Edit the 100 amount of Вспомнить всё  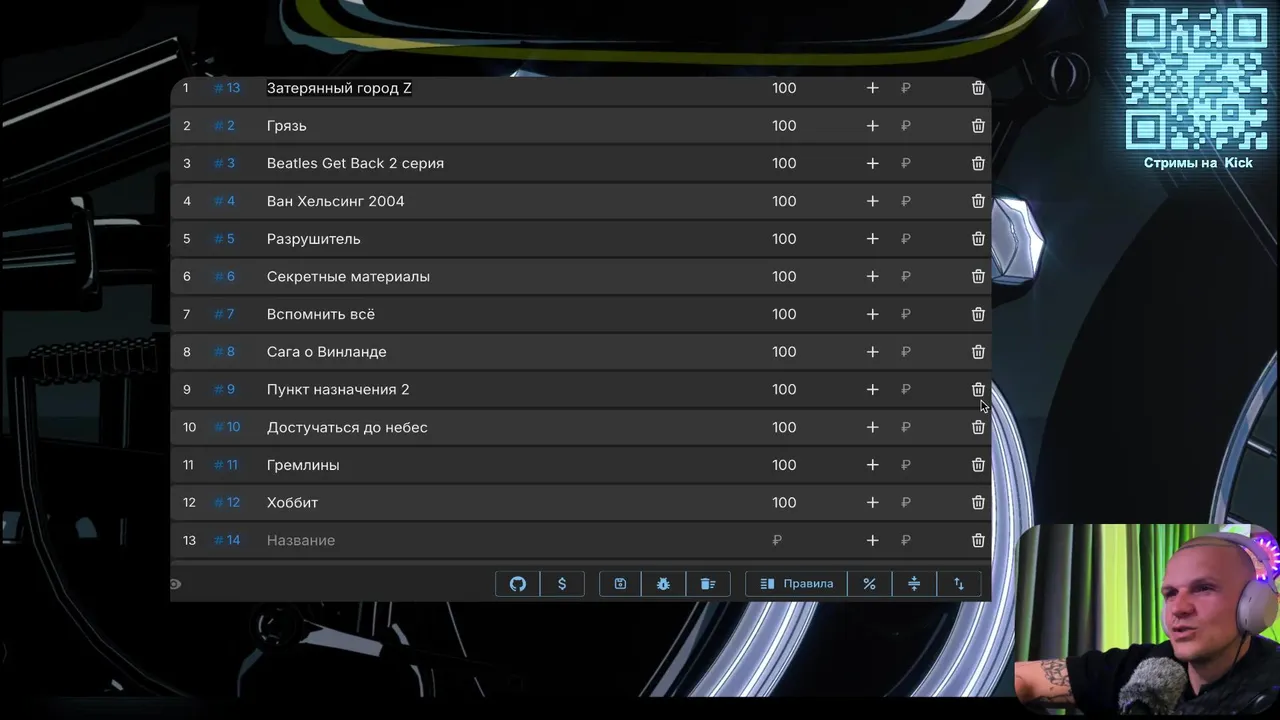pyautogui.click(x=784, y=314)
